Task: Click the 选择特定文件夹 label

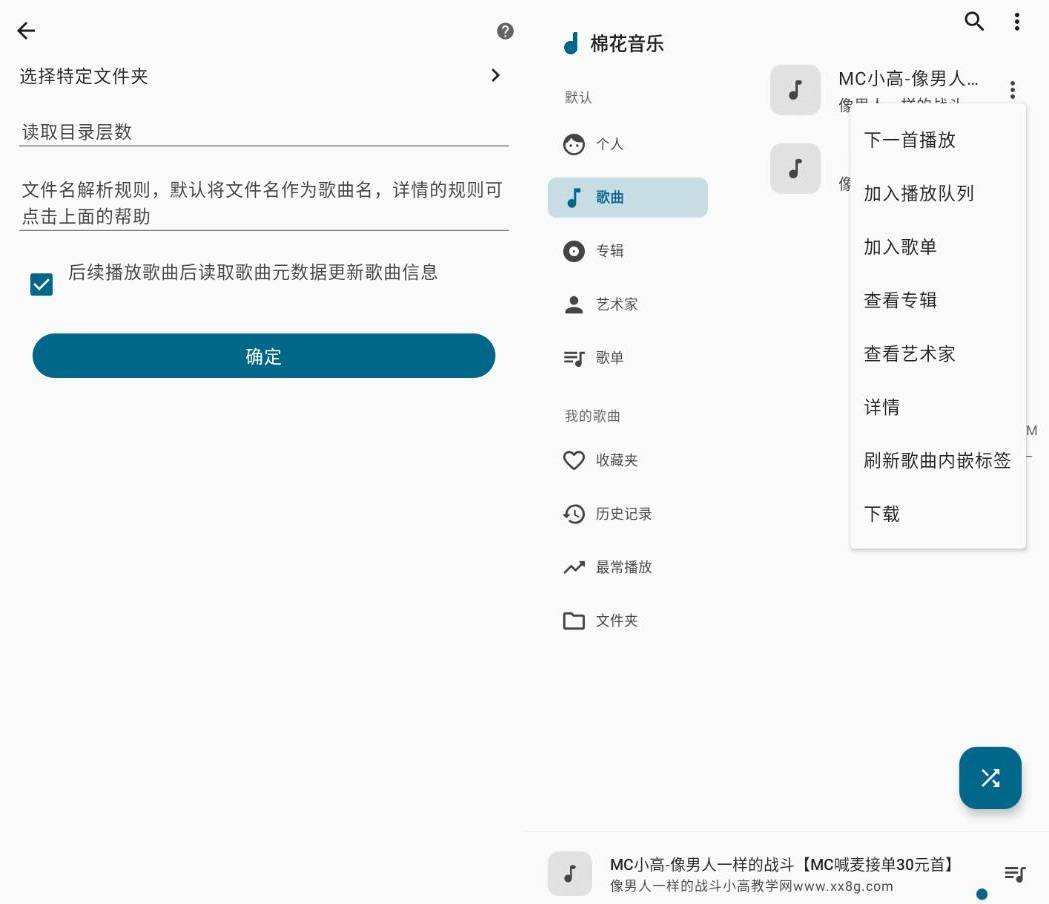Action: coord(84,76)
